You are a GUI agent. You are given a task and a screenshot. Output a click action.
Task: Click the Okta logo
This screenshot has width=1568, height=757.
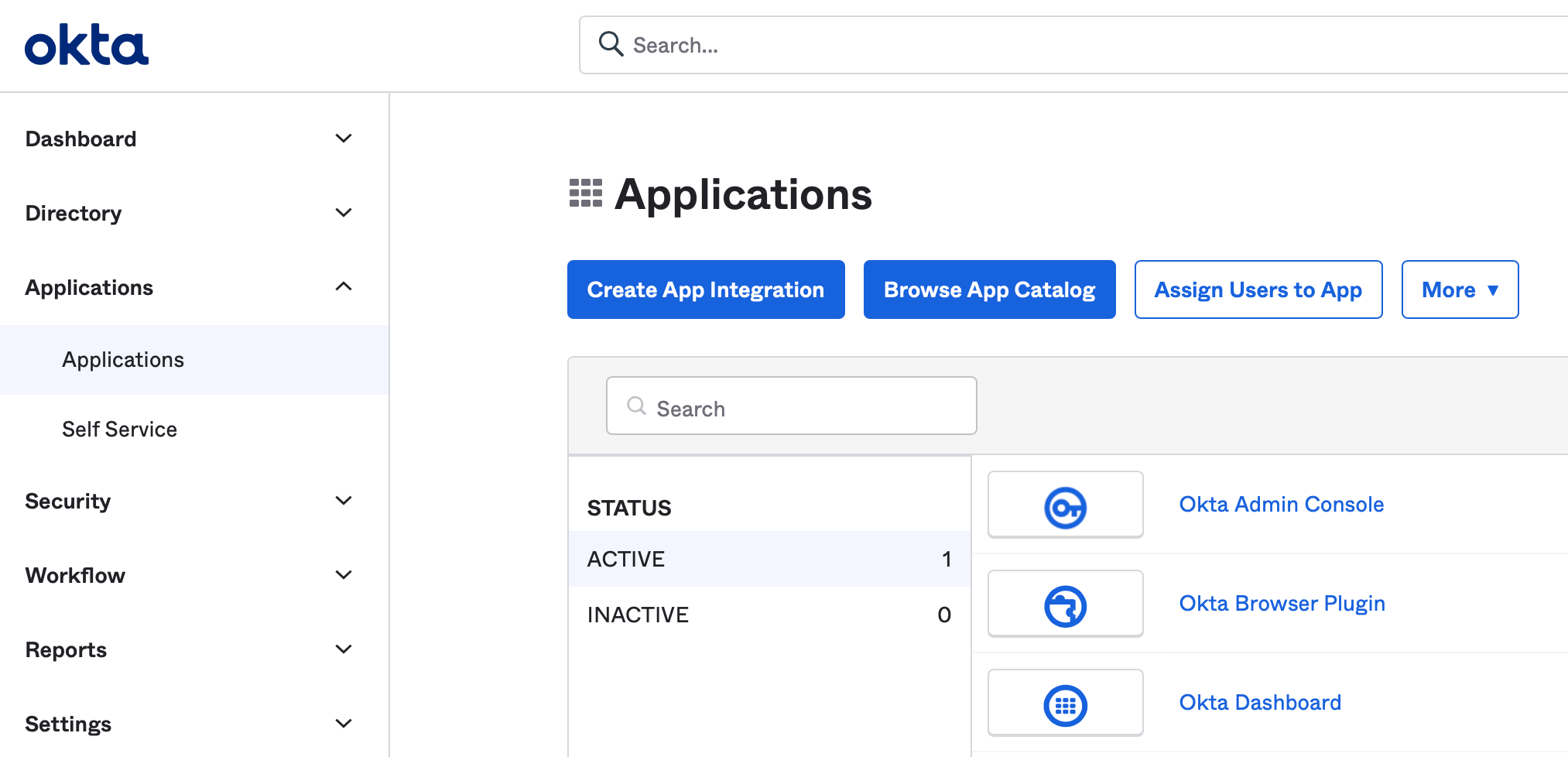[x=86, y=46]
